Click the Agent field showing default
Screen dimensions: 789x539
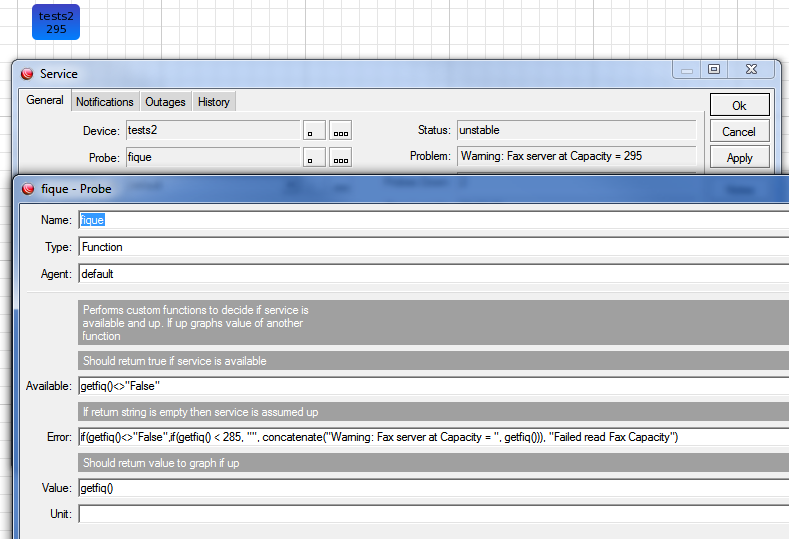click(434, 274)
